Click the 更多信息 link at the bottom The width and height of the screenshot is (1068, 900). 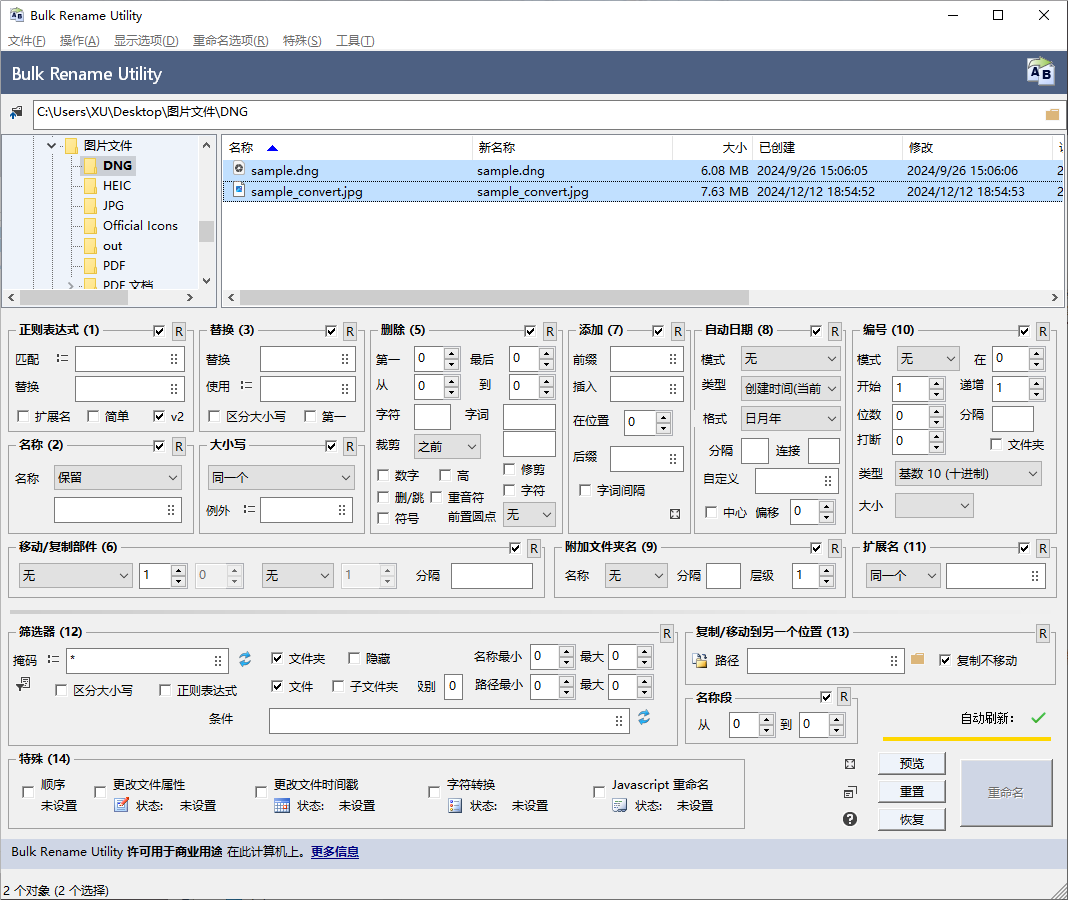pyautogui.click(x=334, y=851)
